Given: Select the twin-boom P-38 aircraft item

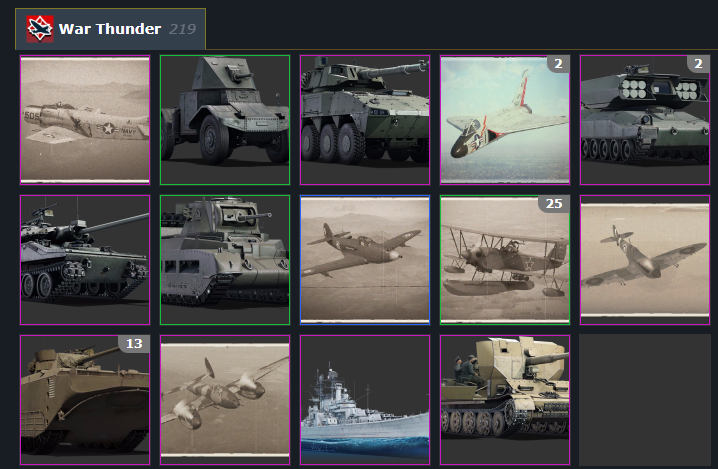Looking at the screenshot, I should [225, 400].
